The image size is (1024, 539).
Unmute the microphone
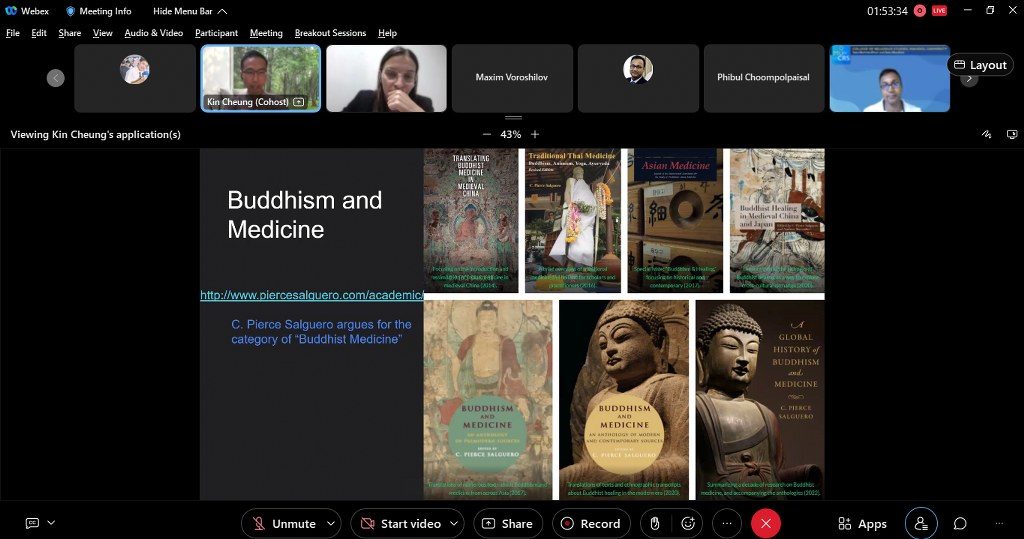coord(284,523)
